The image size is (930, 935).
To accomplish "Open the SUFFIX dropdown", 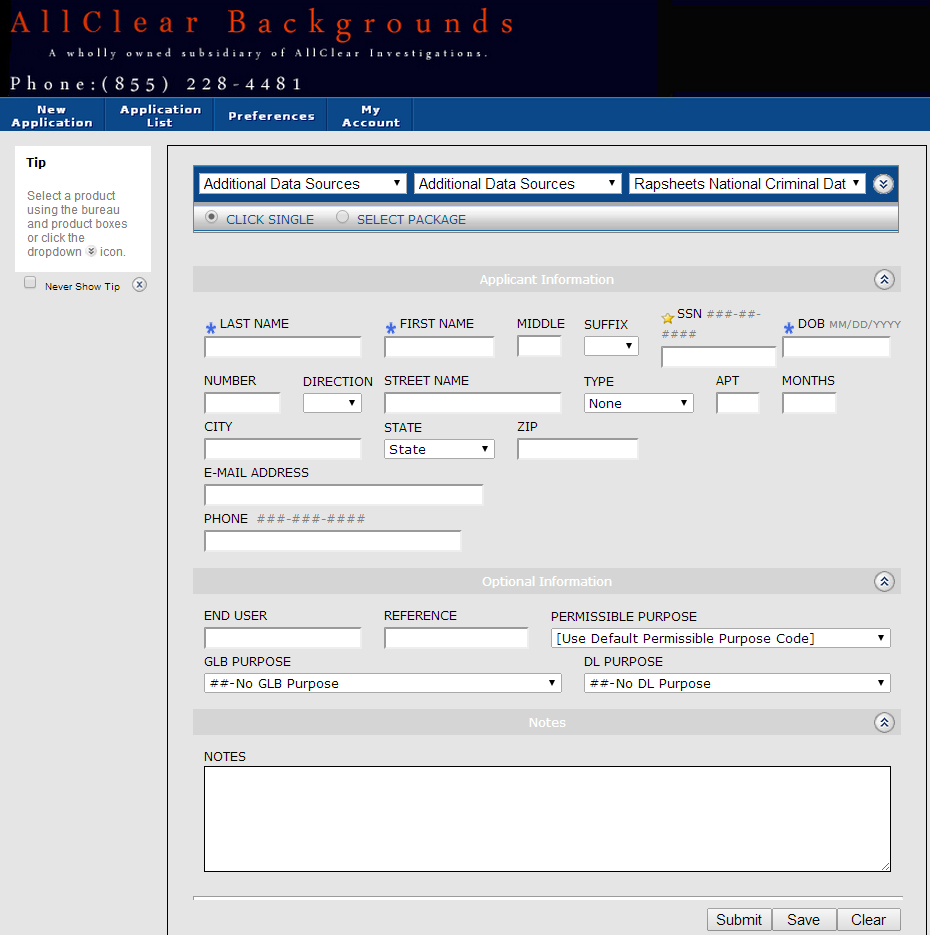I will 611,346.
